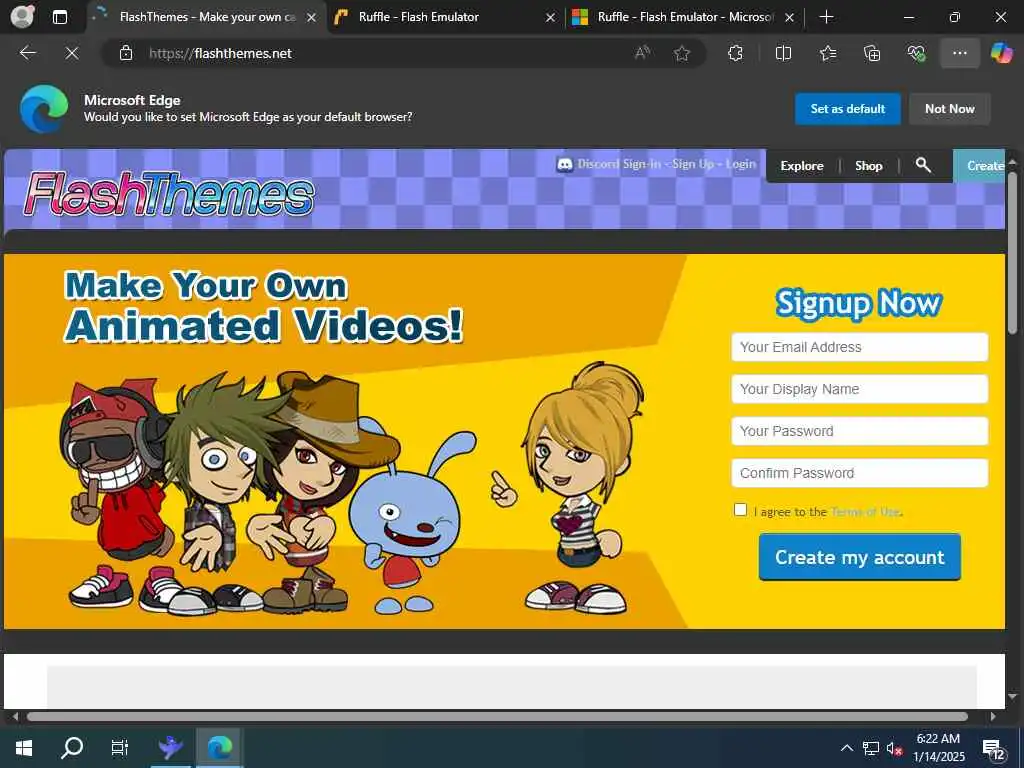
Task: Open the Edge profile avatar icon
Action: click(23, 16)
